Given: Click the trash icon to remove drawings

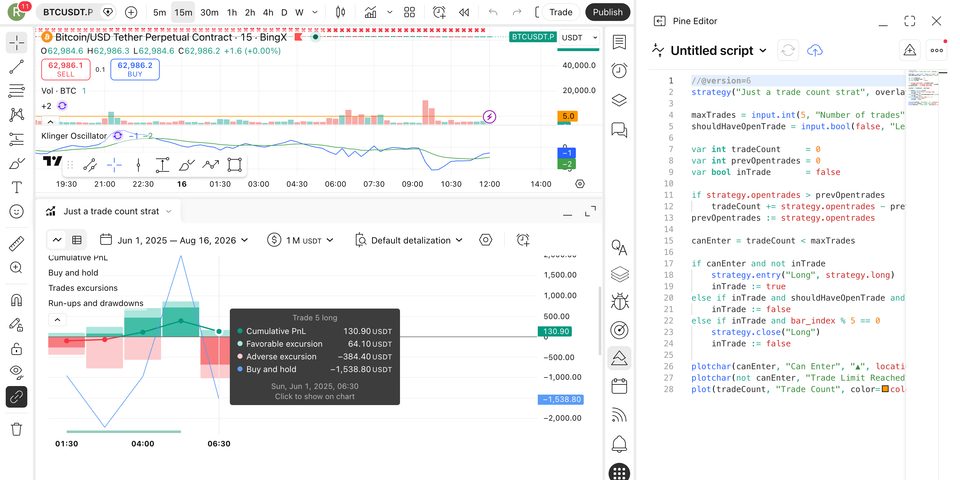Looking at the screenshot, I should tap(17, 429).
